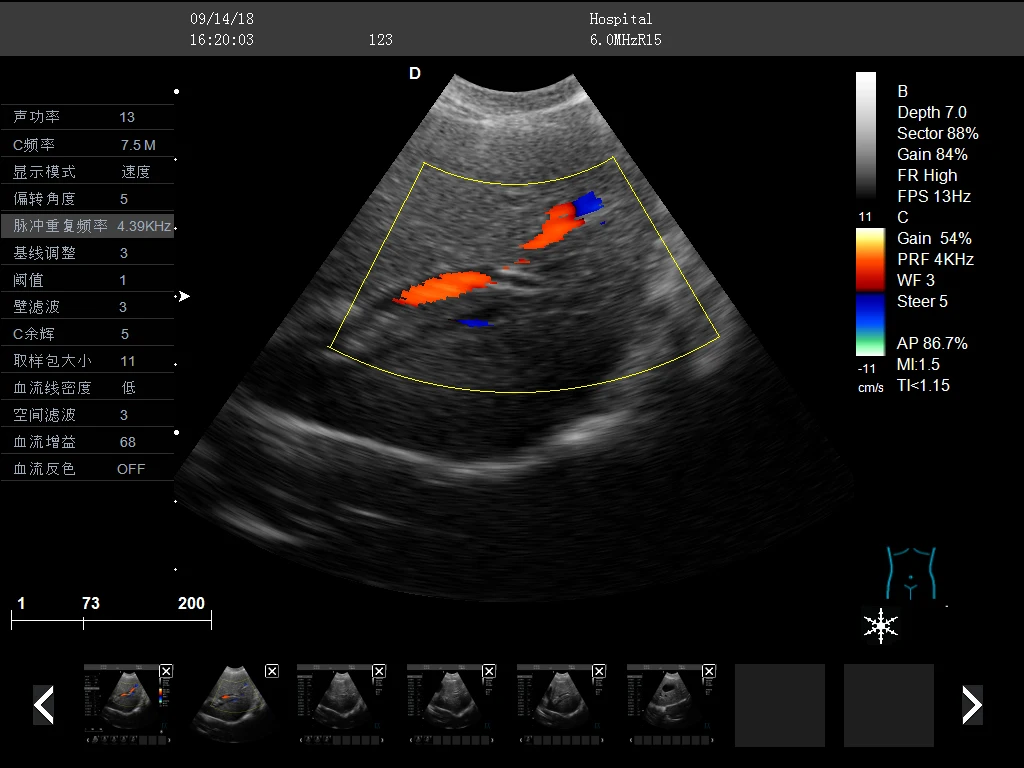Close the last saved thumbnail with X
This screenshot has width=1024, height=768.
click(x=708, y=671)
